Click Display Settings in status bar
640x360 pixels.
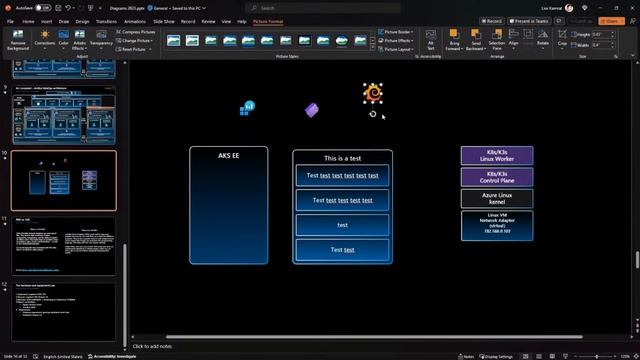click(x=496, y=356)
